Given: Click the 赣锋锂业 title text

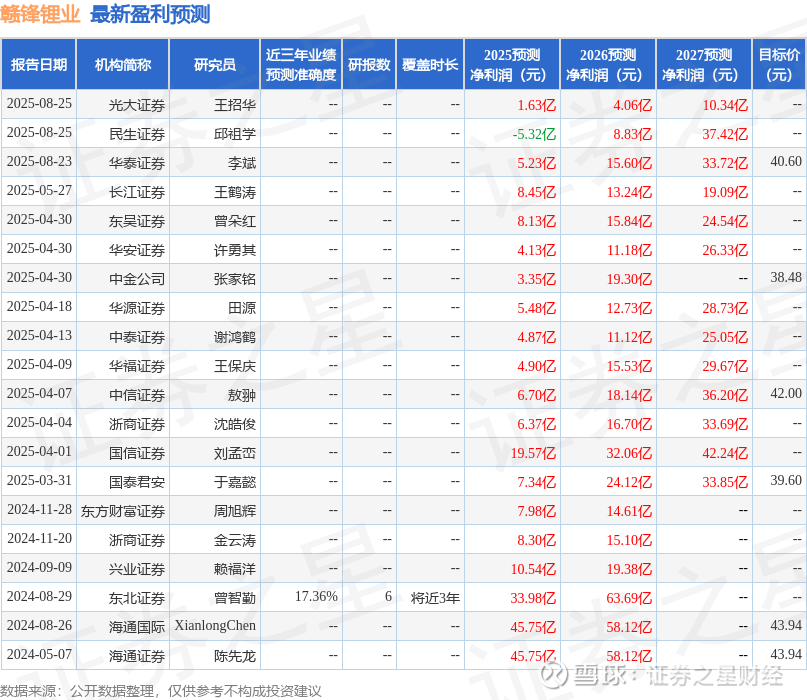Looking at the screenshot, I should (x=40, y=14).
